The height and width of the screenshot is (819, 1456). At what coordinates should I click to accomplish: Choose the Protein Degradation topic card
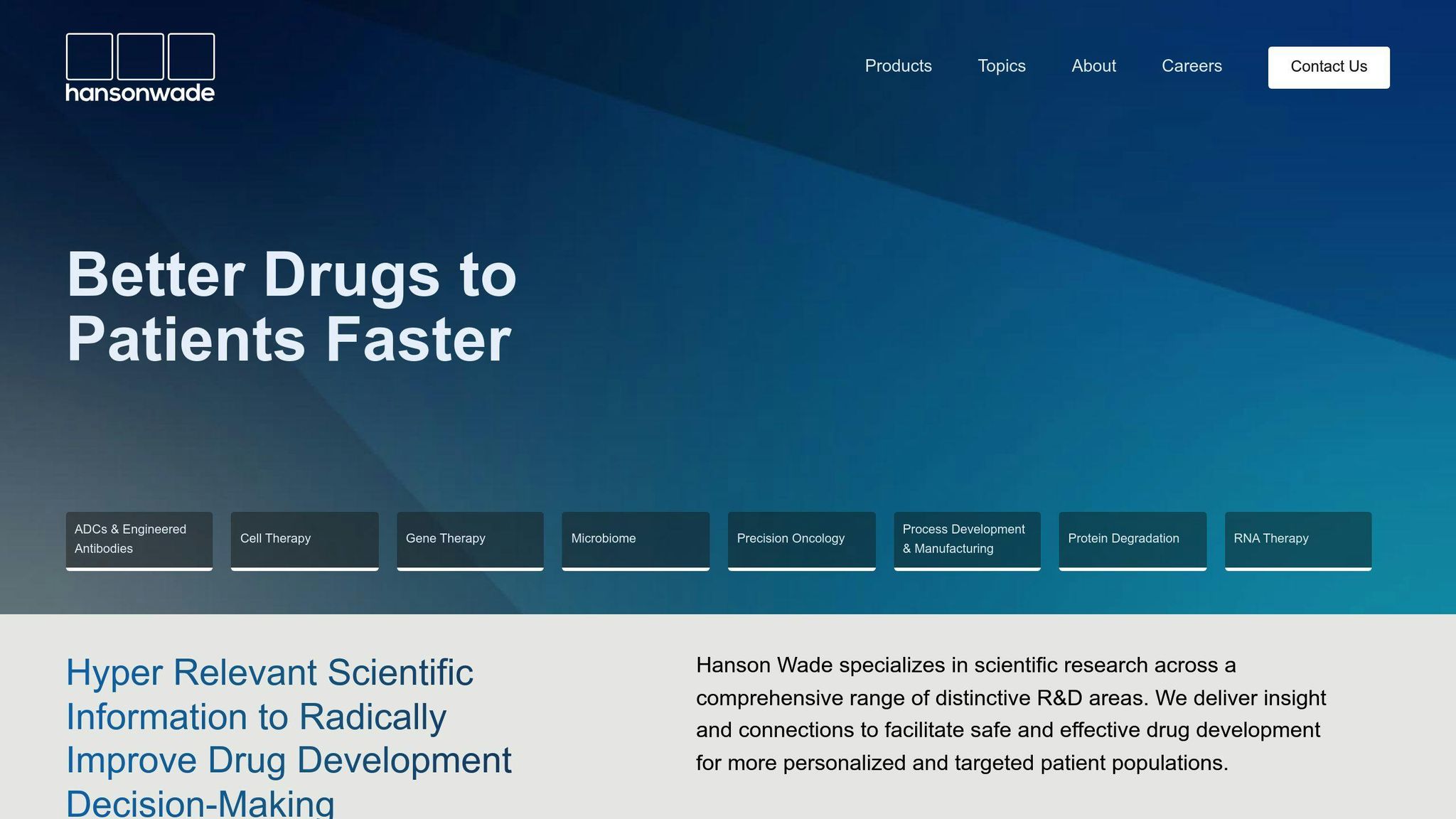click(x=1133, y=541)
